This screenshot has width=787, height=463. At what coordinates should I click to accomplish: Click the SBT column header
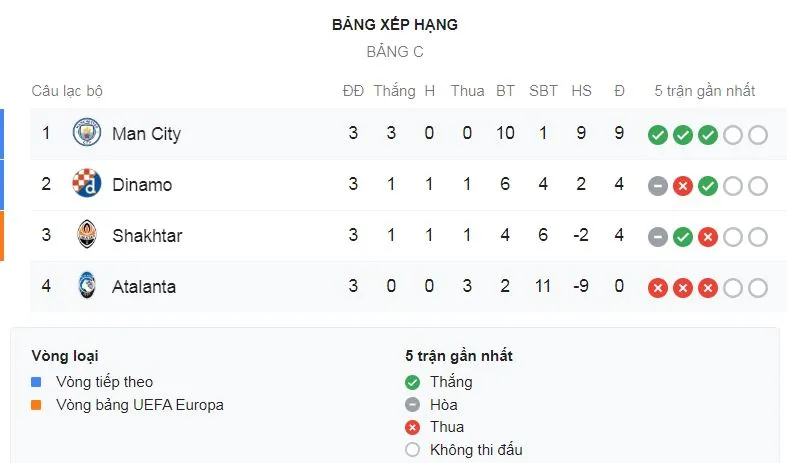(543, 91)
